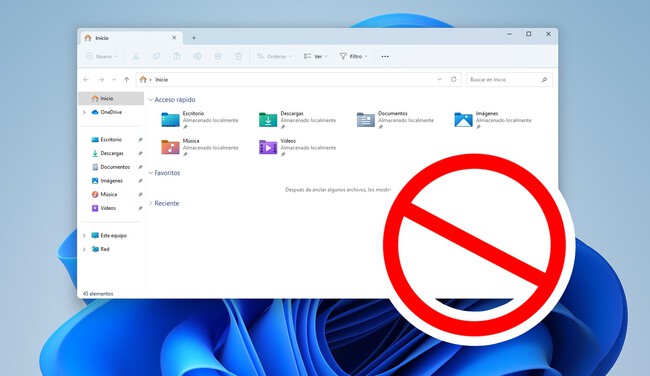Image resolution: width=650 pixels, height=376 pixels.
Task: Click the Rename icon in toolbar
Action: click(x=197, y=56)
